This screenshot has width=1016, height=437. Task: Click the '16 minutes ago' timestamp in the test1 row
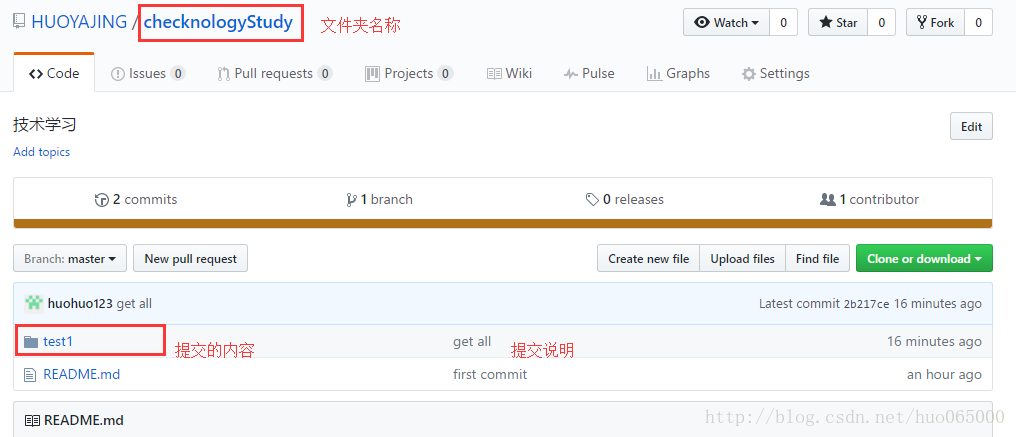pyautogui.click(x=934, y=341)
